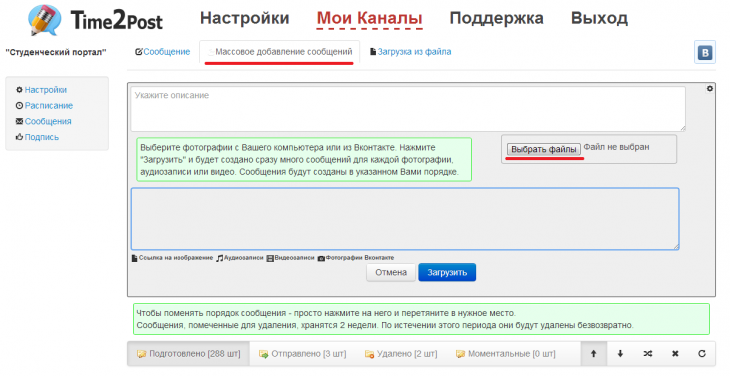This screenshot has height=376, width=730.
Task: Open panel settings via small gear icon
Action: point(710,88)
